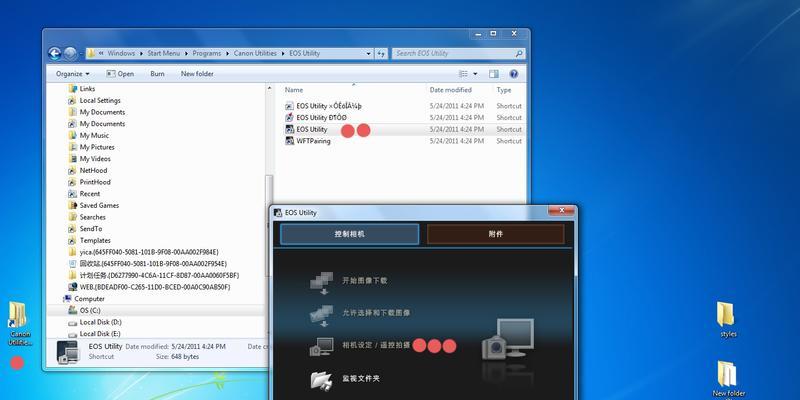The height and width of the screenshot is (400, 800).
Task: Expand the breadcrumb arrow after Canon Utilities
Action: (283, 53)
